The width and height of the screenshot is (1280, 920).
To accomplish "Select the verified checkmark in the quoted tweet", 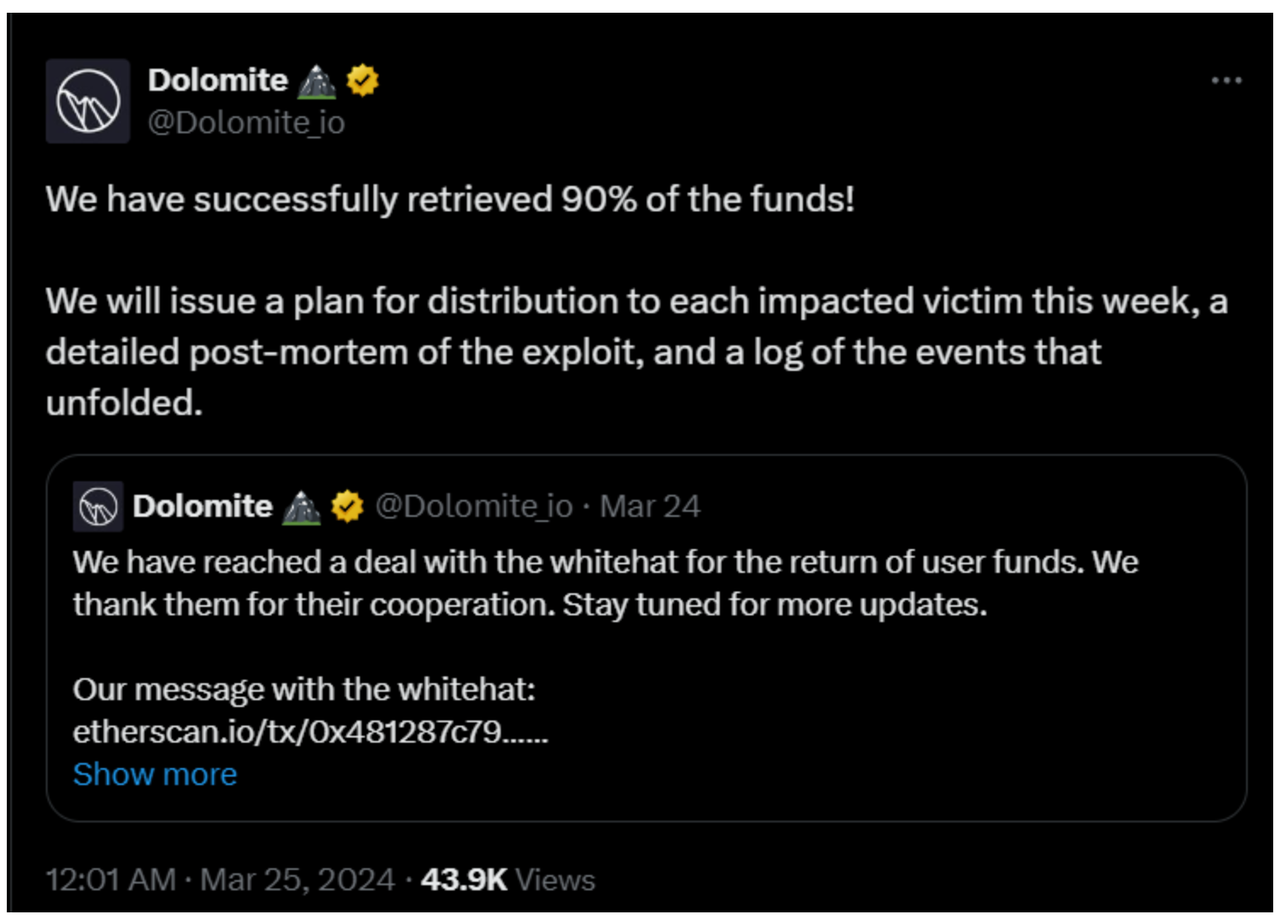I will 345,506.
